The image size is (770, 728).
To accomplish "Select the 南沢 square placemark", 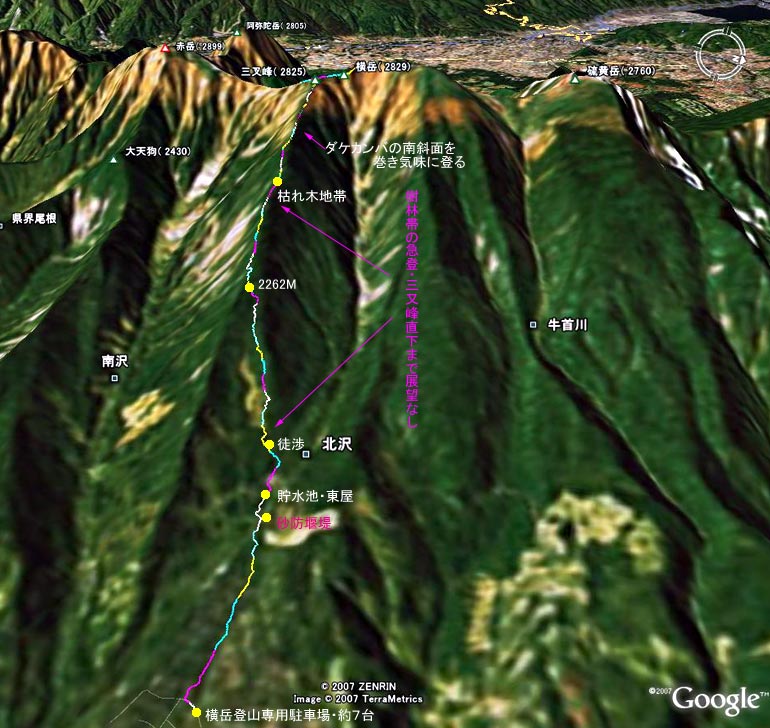I will click(115, 378).
